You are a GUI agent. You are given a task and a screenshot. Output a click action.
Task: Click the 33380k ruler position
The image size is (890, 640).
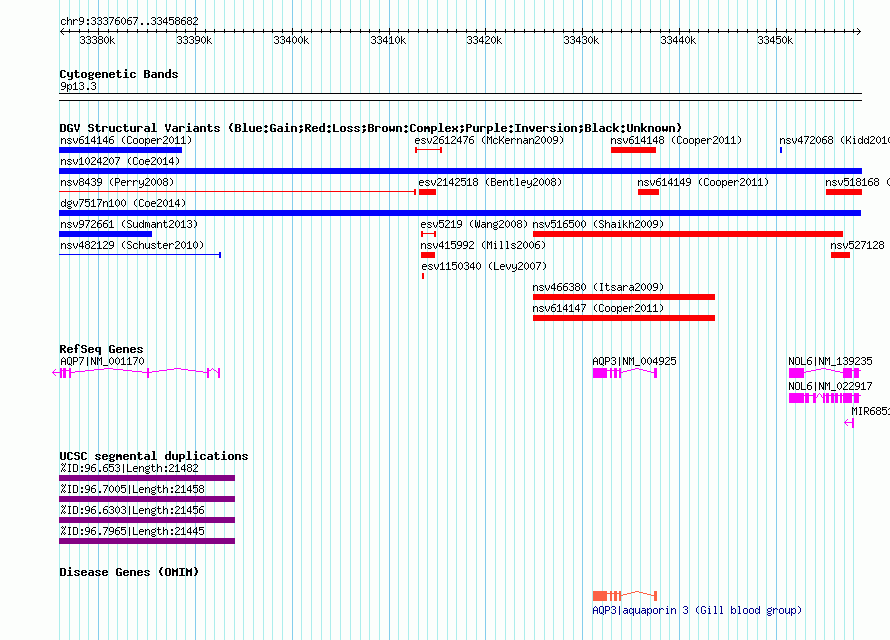click(x=97, y=40)
